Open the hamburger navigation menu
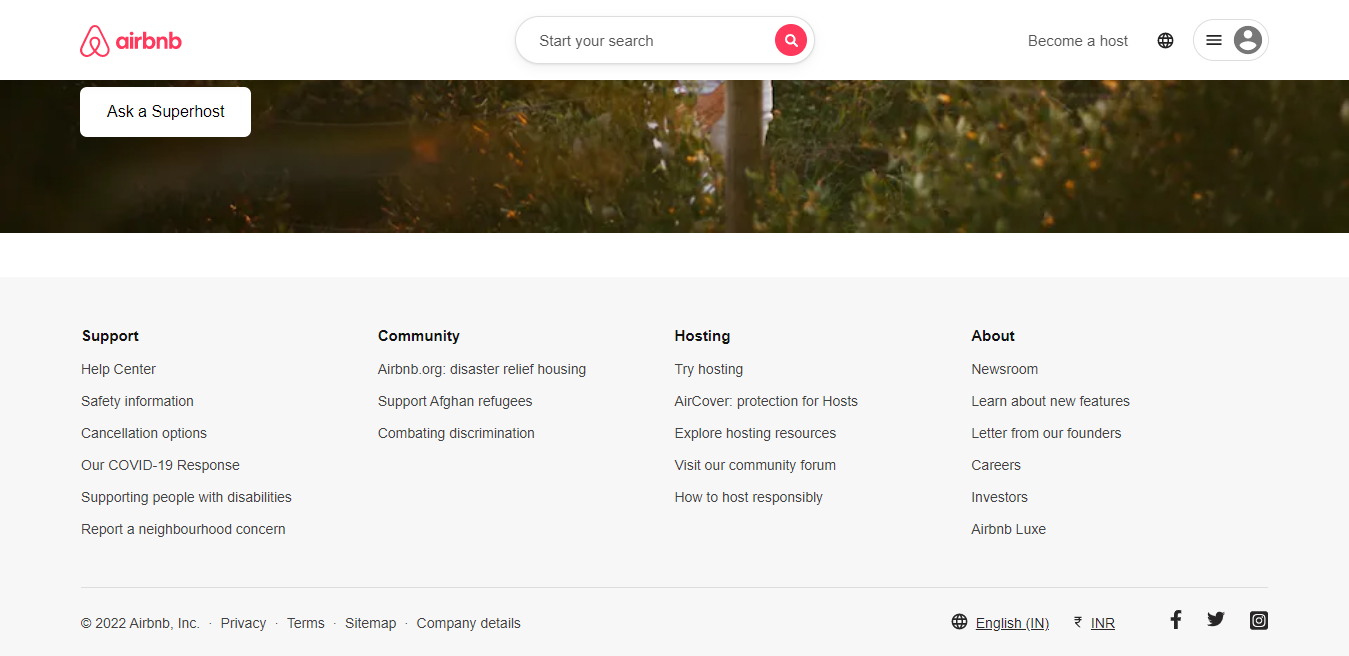This screenshot has height=656, width=1349. (1213, 39)
